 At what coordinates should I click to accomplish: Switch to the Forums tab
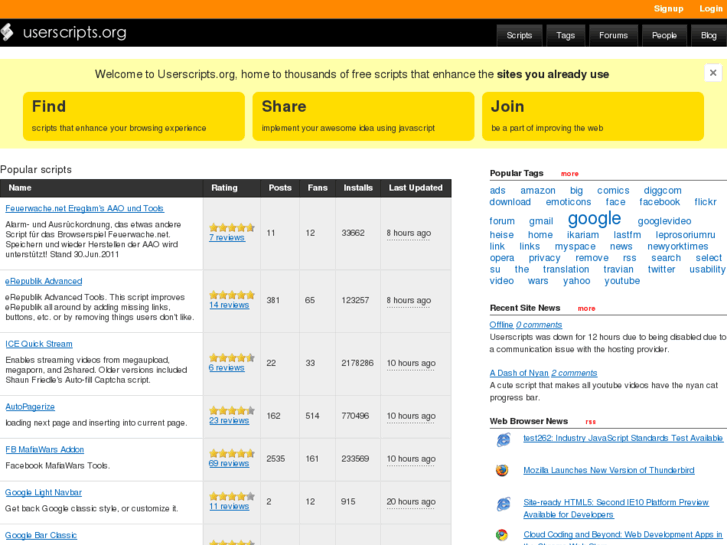click(613, 35)
